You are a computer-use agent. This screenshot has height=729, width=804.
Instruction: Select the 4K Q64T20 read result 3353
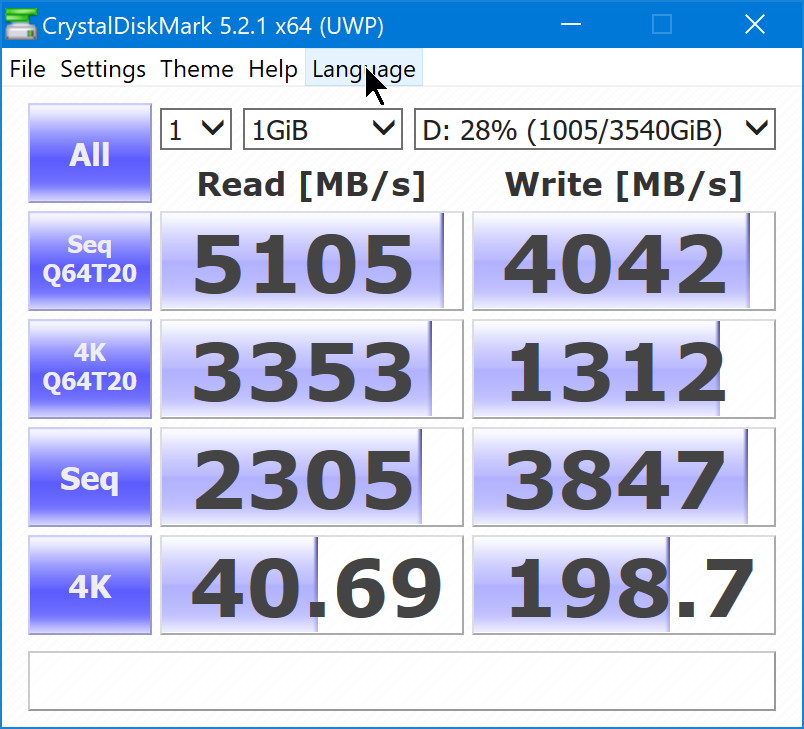point(310,368)
